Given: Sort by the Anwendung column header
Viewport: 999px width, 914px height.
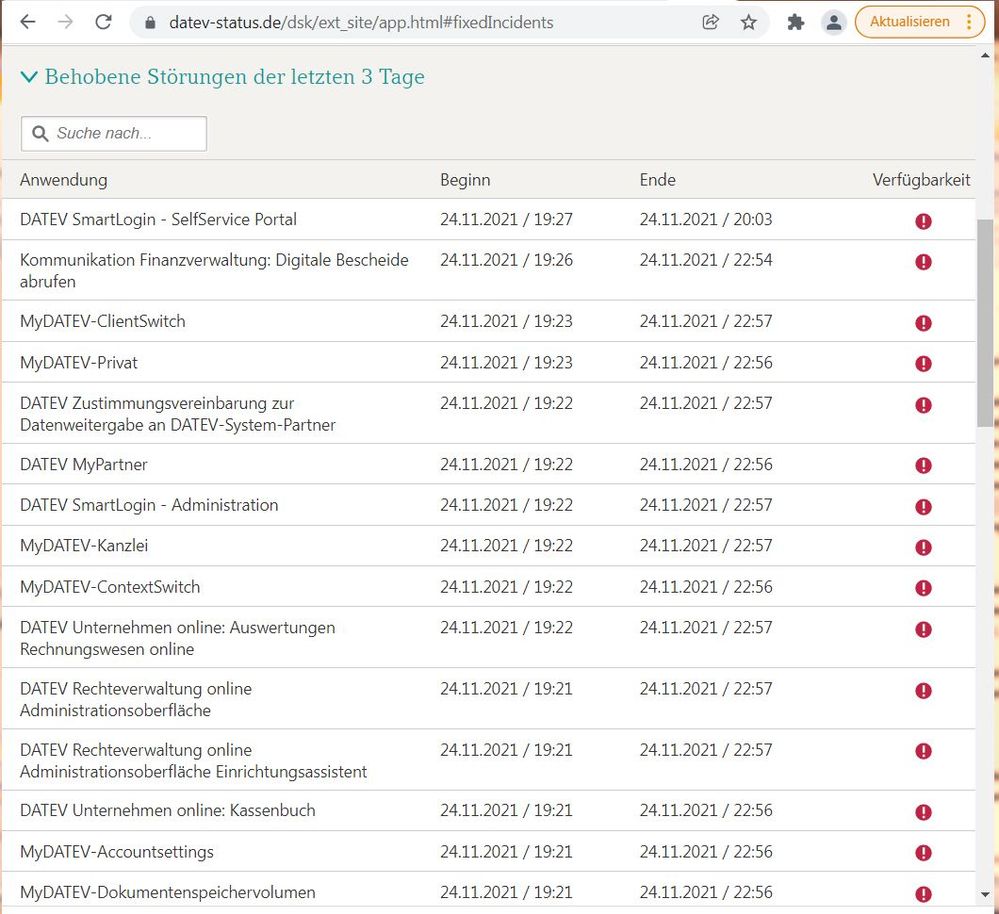Looking at the screenshot, I should [64, 180].
